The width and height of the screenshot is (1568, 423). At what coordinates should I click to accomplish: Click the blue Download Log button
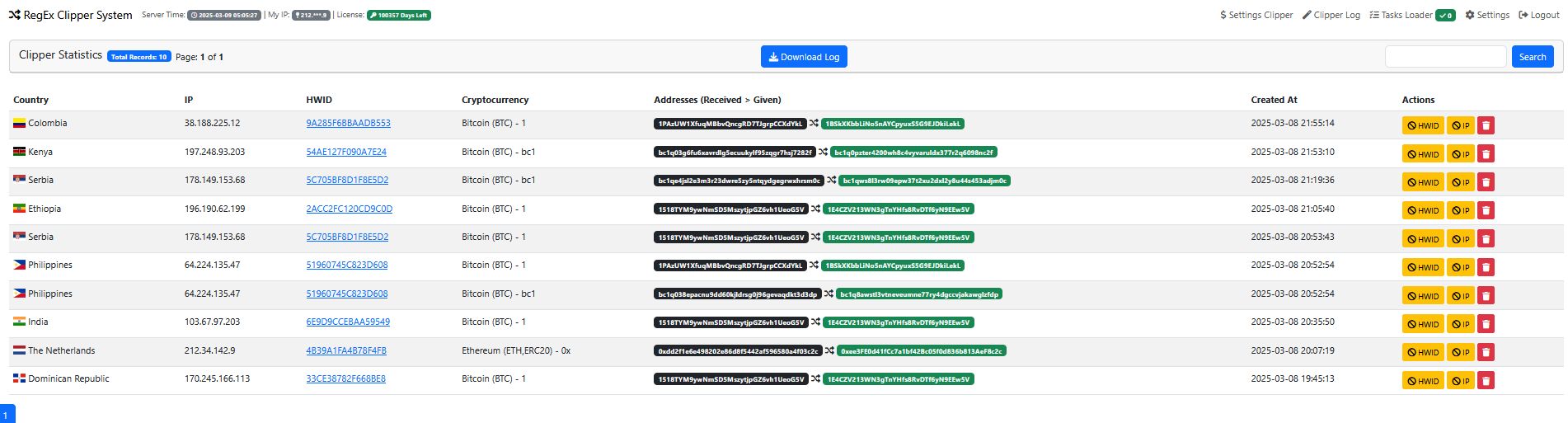click(804, 57)
